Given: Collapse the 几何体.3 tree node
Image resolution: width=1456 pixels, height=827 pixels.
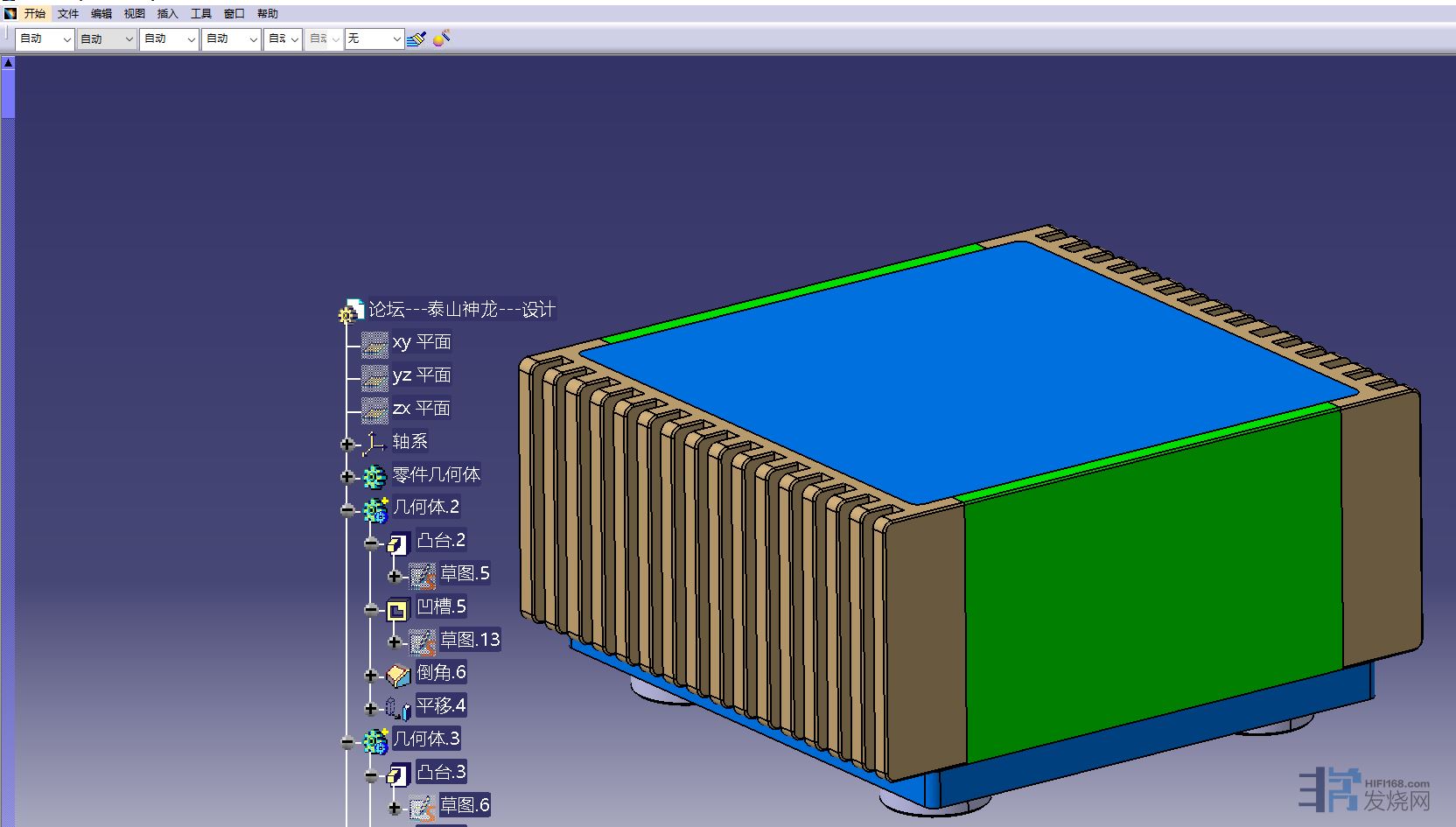Looking at the screenshot, I should click(347, 742).
